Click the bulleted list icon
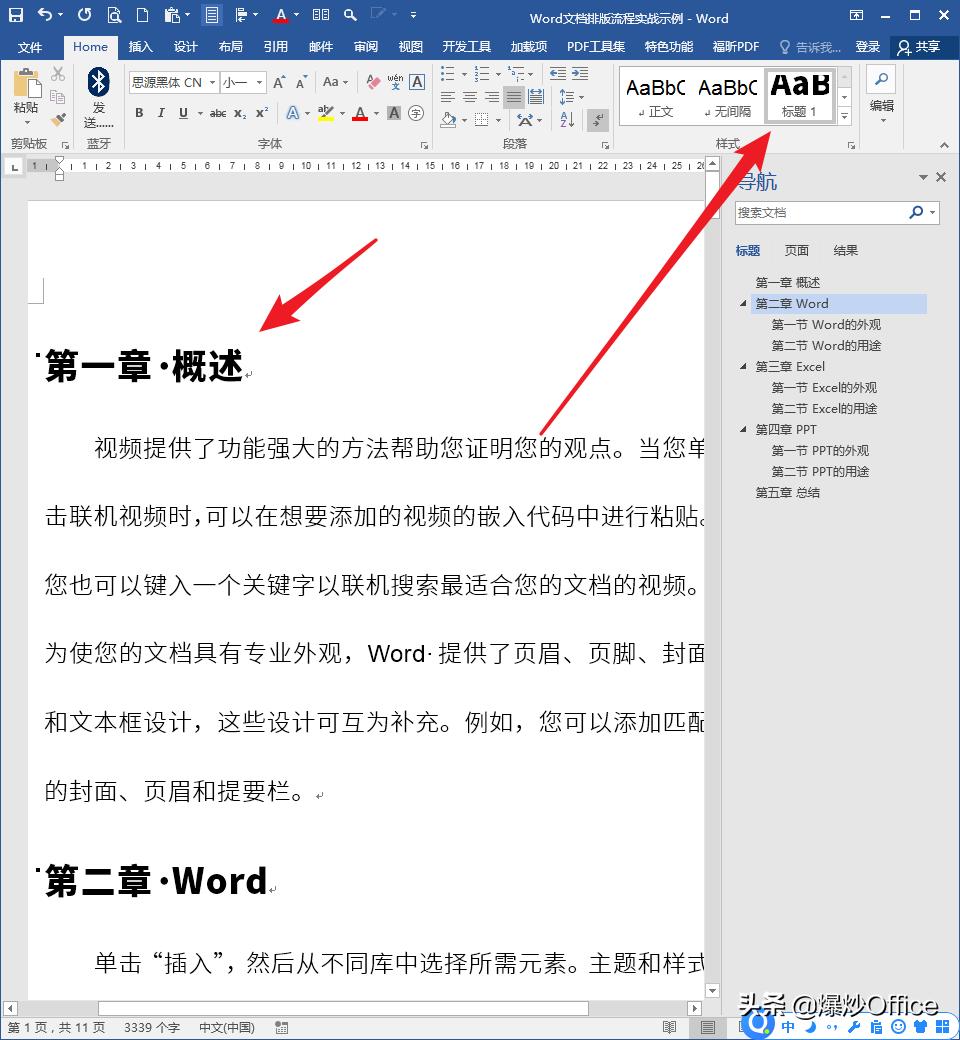This screenshot has width=960, height=1040. [x=447, y=73]
